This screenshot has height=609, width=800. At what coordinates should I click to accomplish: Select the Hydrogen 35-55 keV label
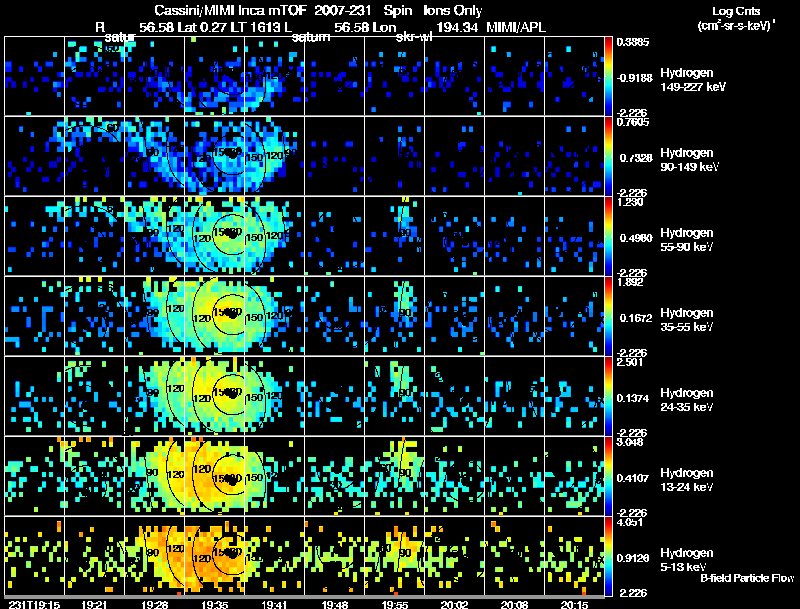[x=687, y=320]
